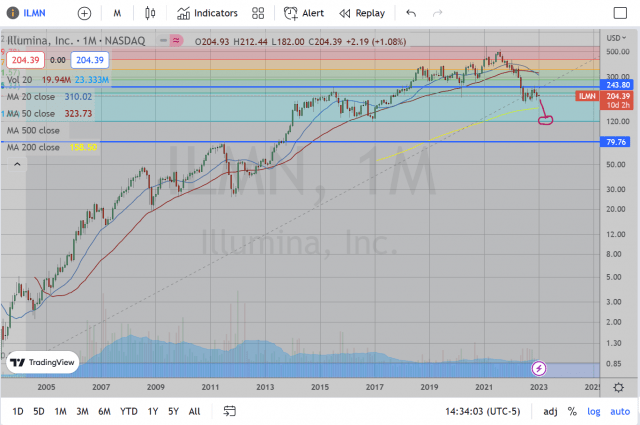Select the 5Y date range
This screenshot has height=425, width=640.
point(172,411)
